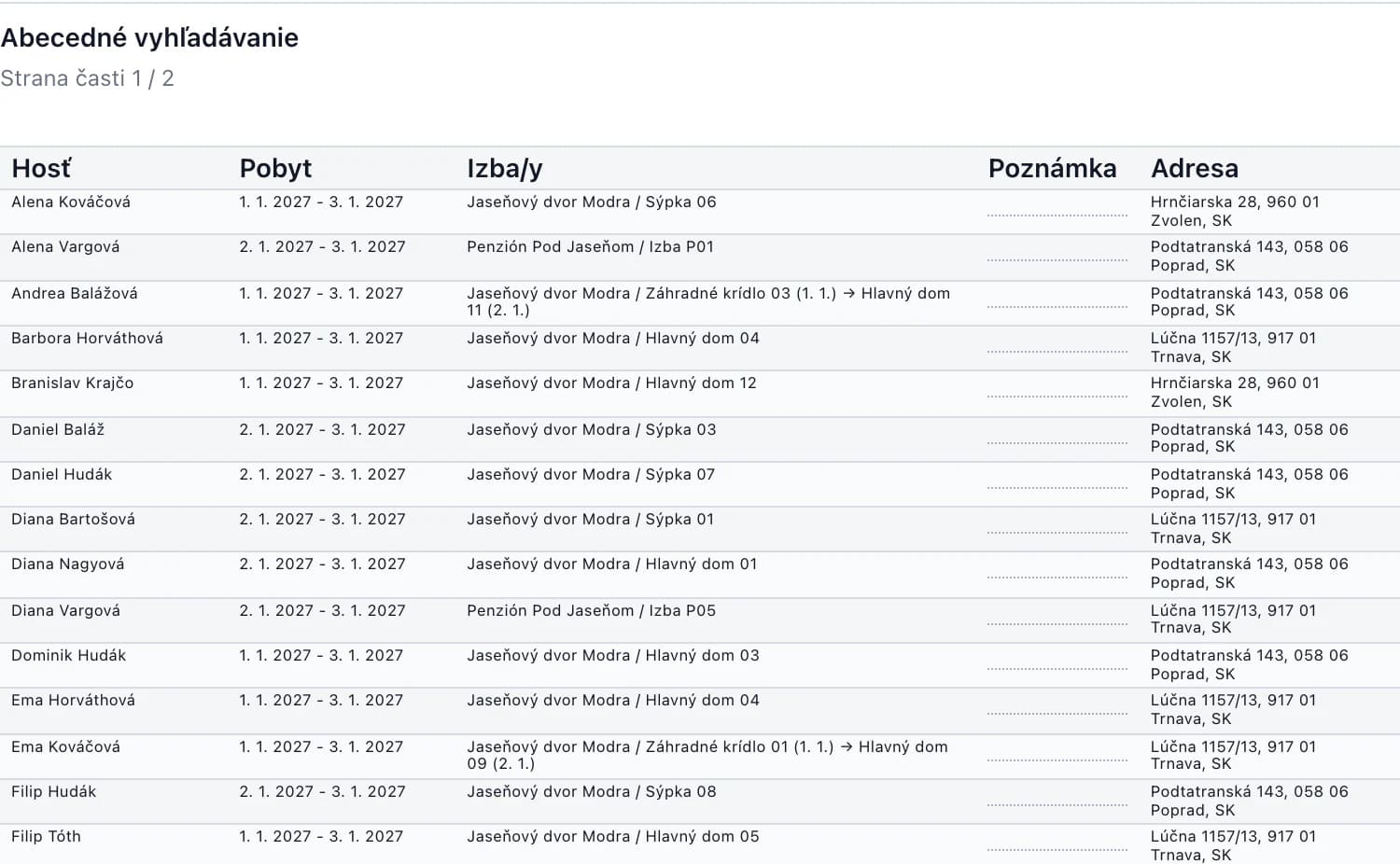Click guest name "Diana Bartošová"

click(x=73, y=519)
